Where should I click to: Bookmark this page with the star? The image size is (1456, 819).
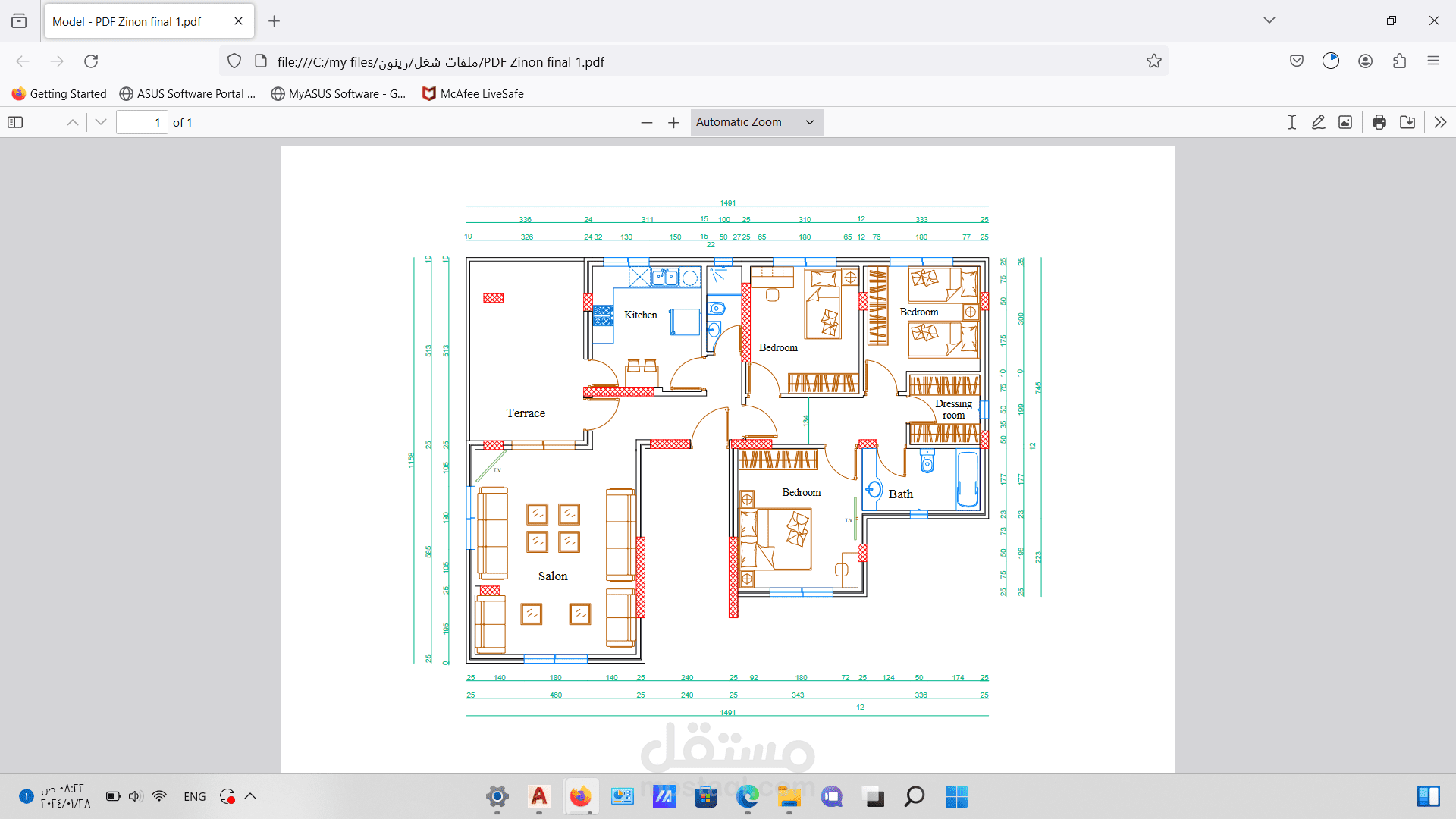pos(1154,61)
